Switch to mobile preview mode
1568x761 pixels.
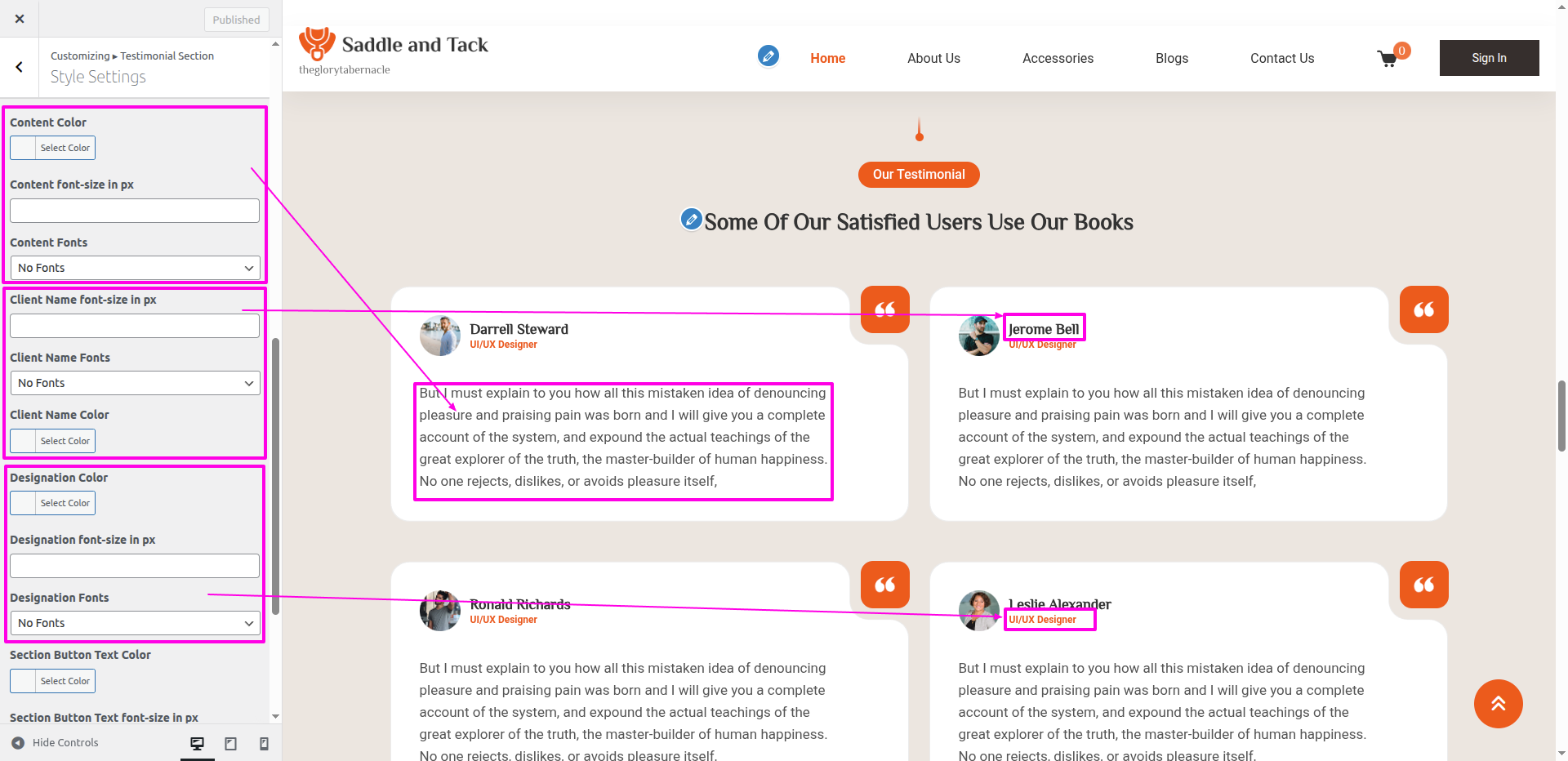click(264, 743)
